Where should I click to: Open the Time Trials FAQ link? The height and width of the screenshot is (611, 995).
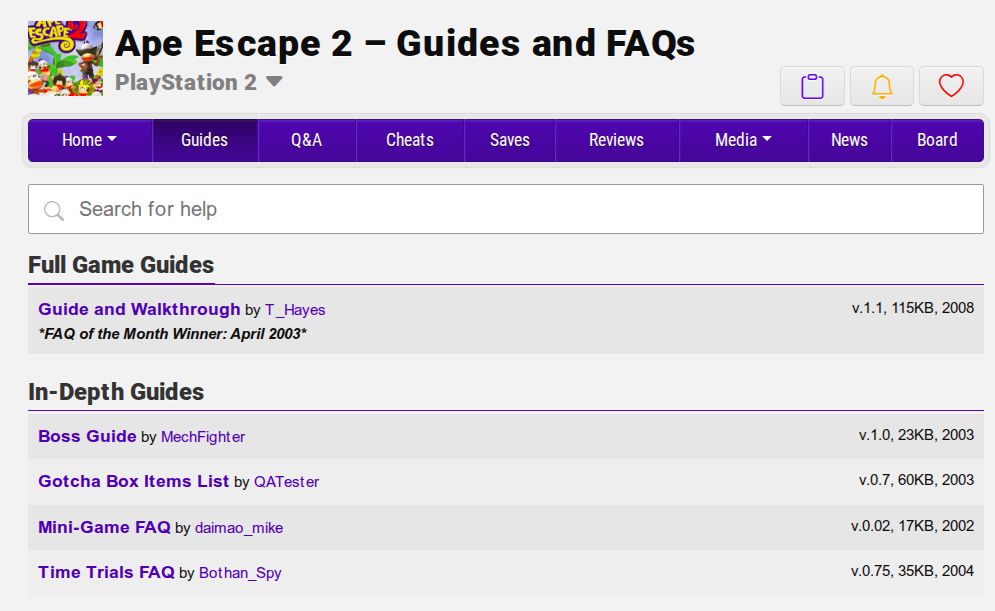(x=106, y=572)
